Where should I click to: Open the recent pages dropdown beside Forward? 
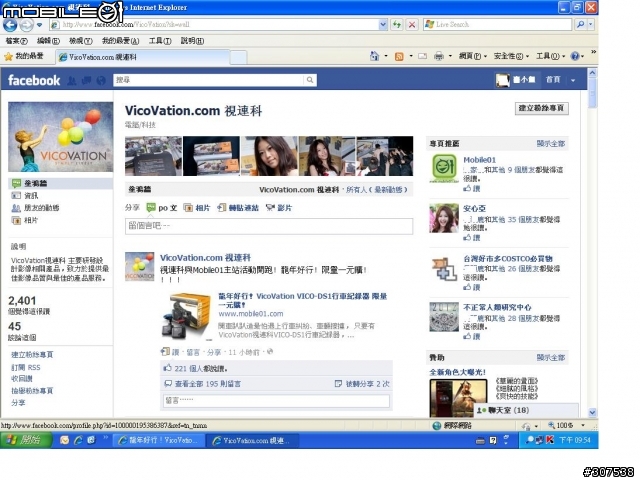[x=39, y=25]
